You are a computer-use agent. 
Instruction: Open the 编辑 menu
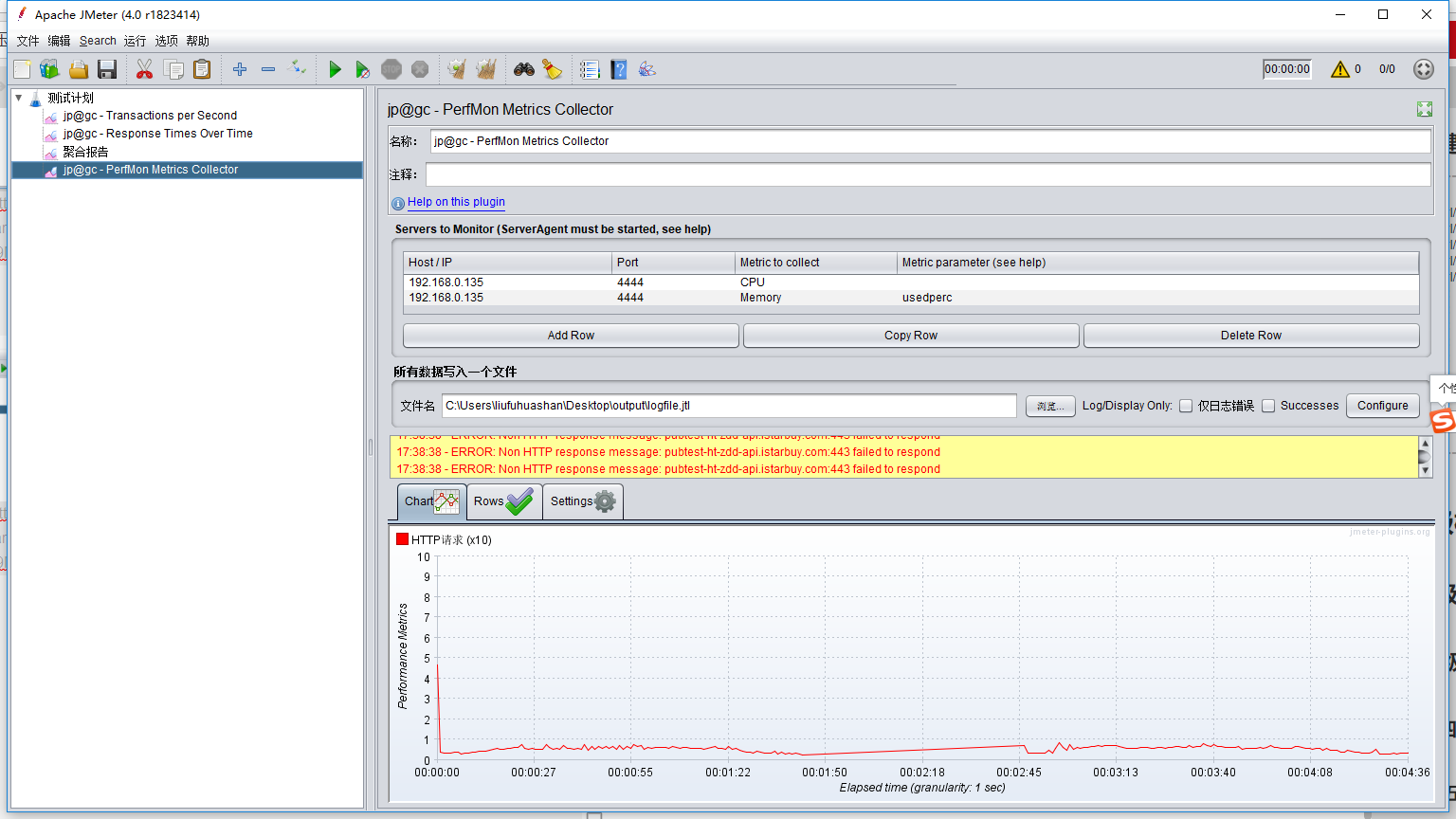(59, 41)
